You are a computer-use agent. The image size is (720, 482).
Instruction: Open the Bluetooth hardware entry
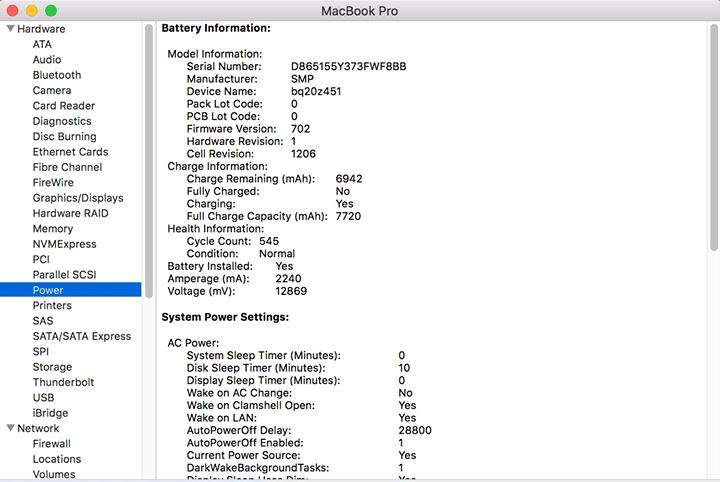(x=57, y=75)
